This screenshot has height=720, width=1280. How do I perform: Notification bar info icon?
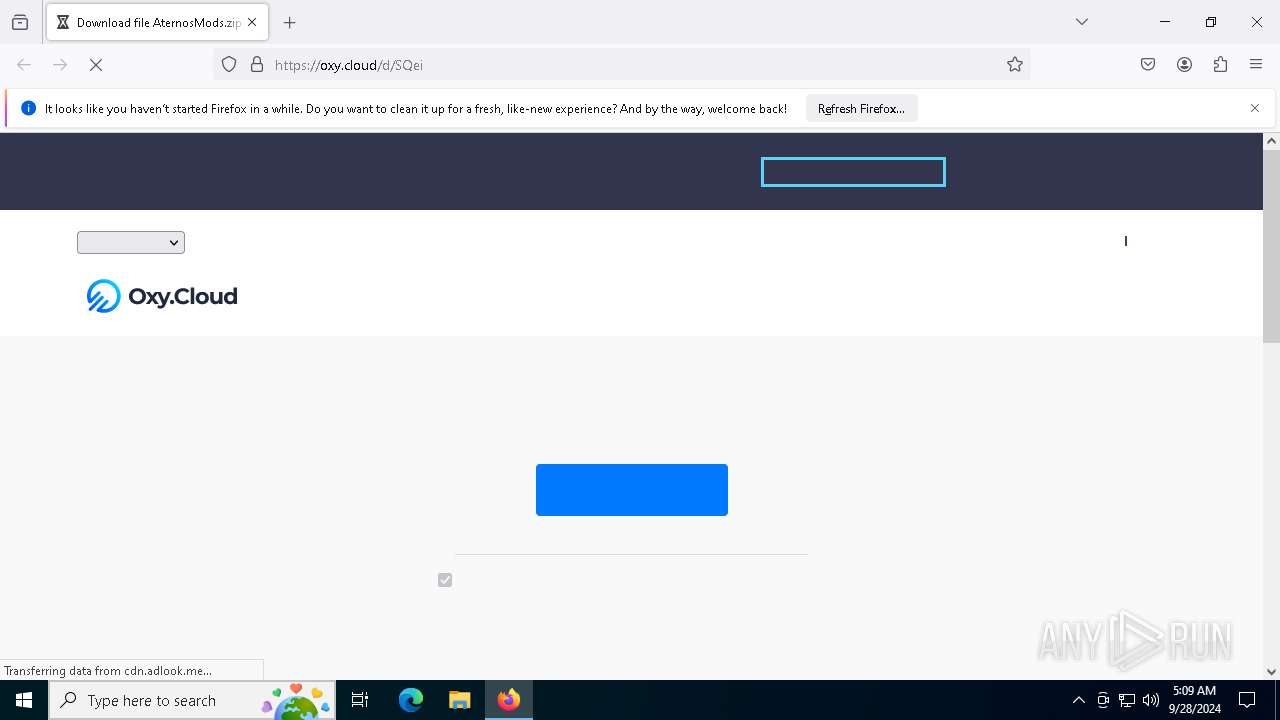[29, 108]
